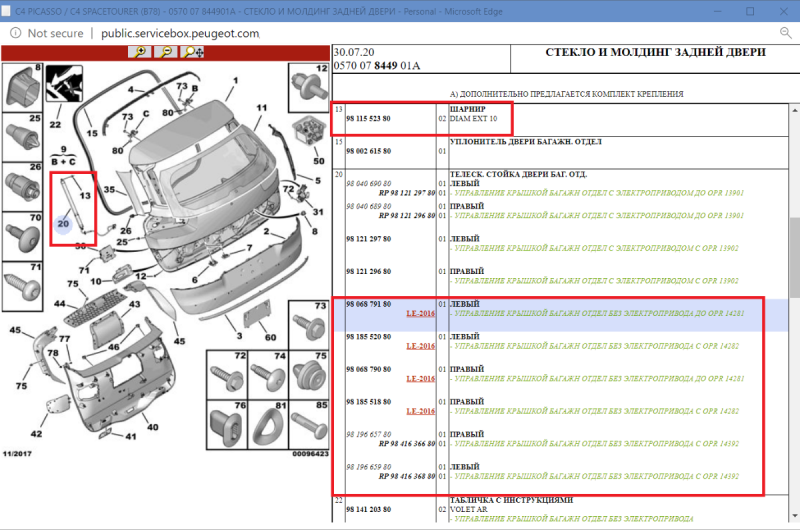The width and height of the screenshot is (800, 530).
Task: Select part number 98 115 523 80
Action: click(x=368, y=119)
